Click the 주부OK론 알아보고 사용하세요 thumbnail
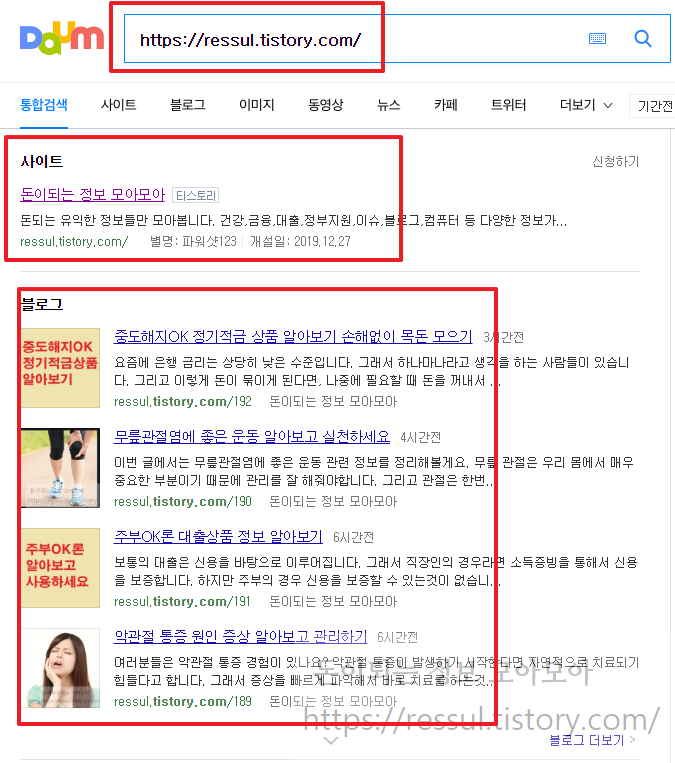675x763 pixels. tap(60, 568)
